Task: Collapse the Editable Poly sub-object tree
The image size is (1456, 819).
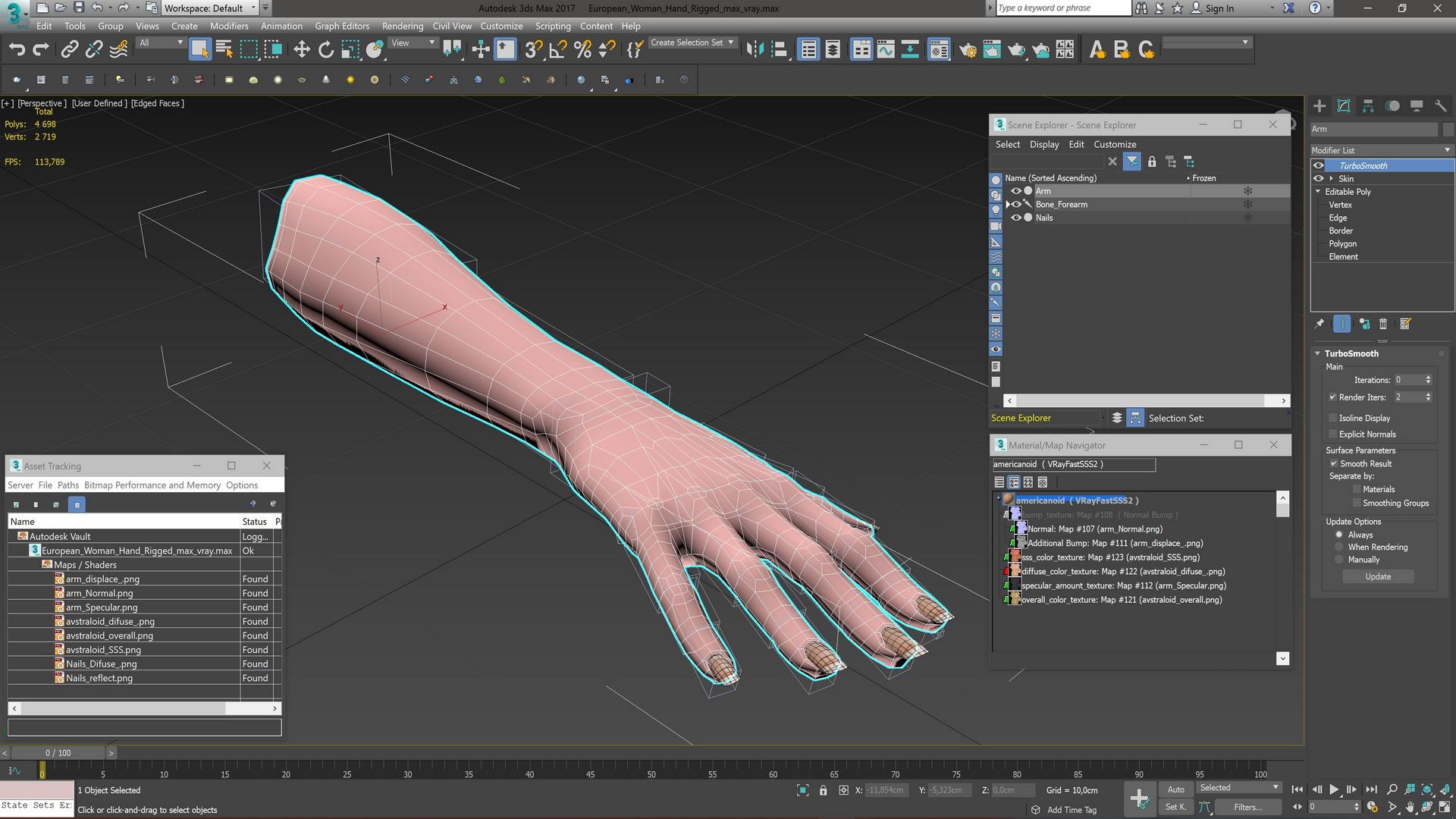Action: 1318,192
